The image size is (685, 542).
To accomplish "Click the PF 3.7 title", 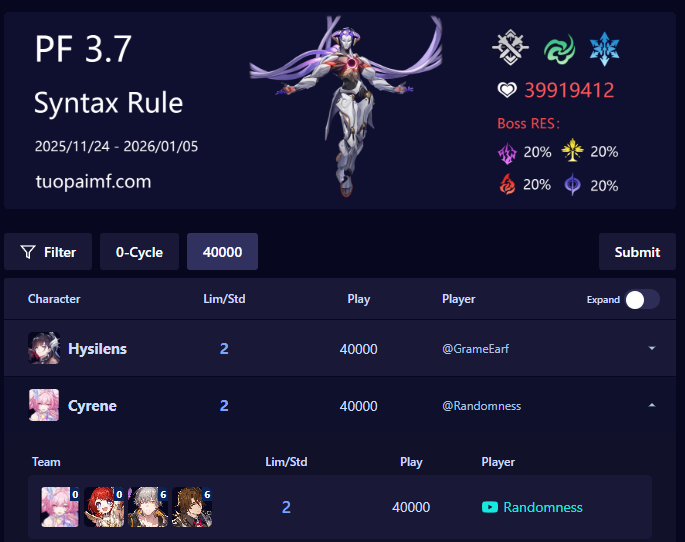I will (83, 49).
